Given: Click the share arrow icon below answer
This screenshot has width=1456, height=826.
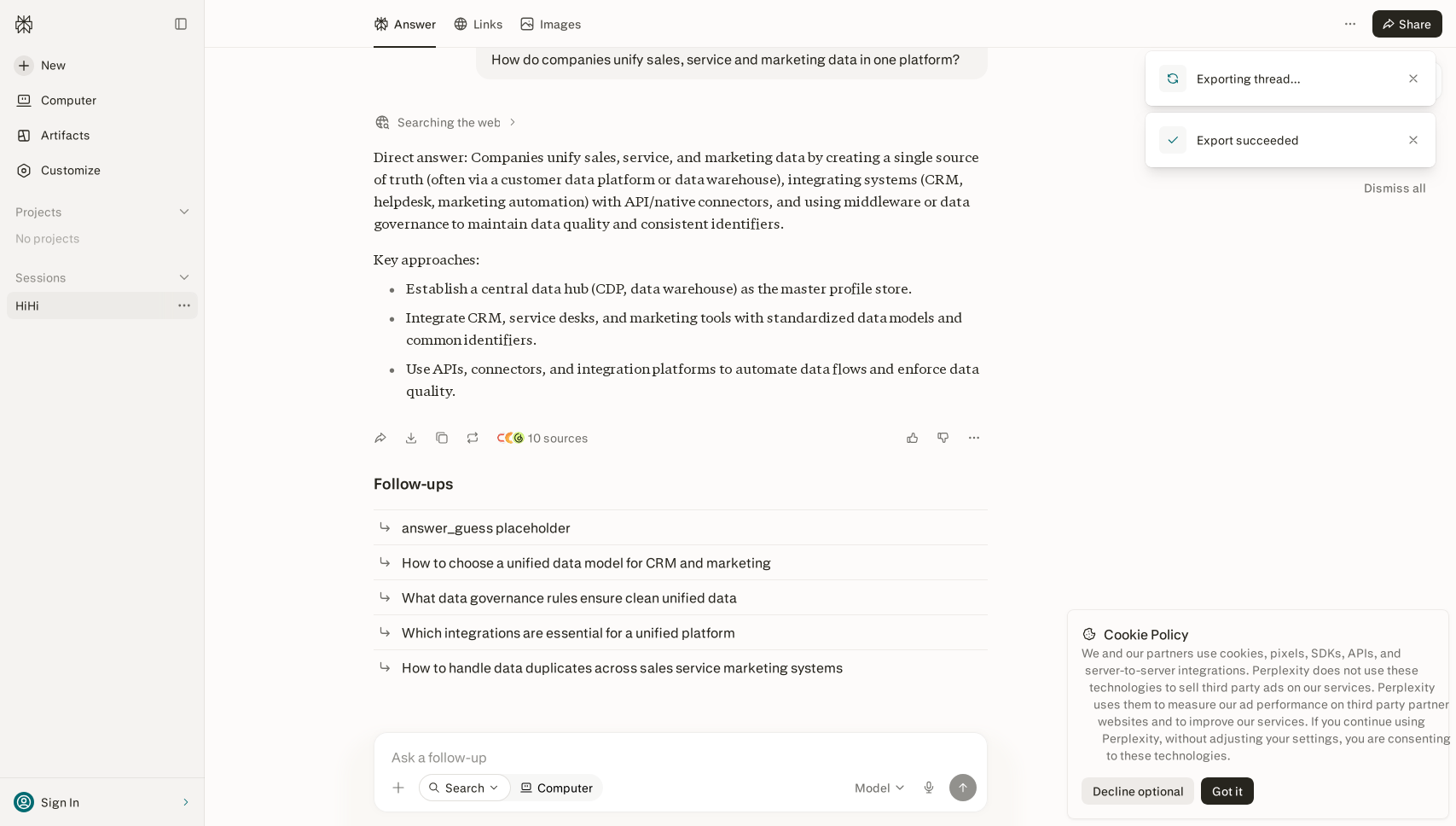Looking at the screenshot, I should (380, 438).
